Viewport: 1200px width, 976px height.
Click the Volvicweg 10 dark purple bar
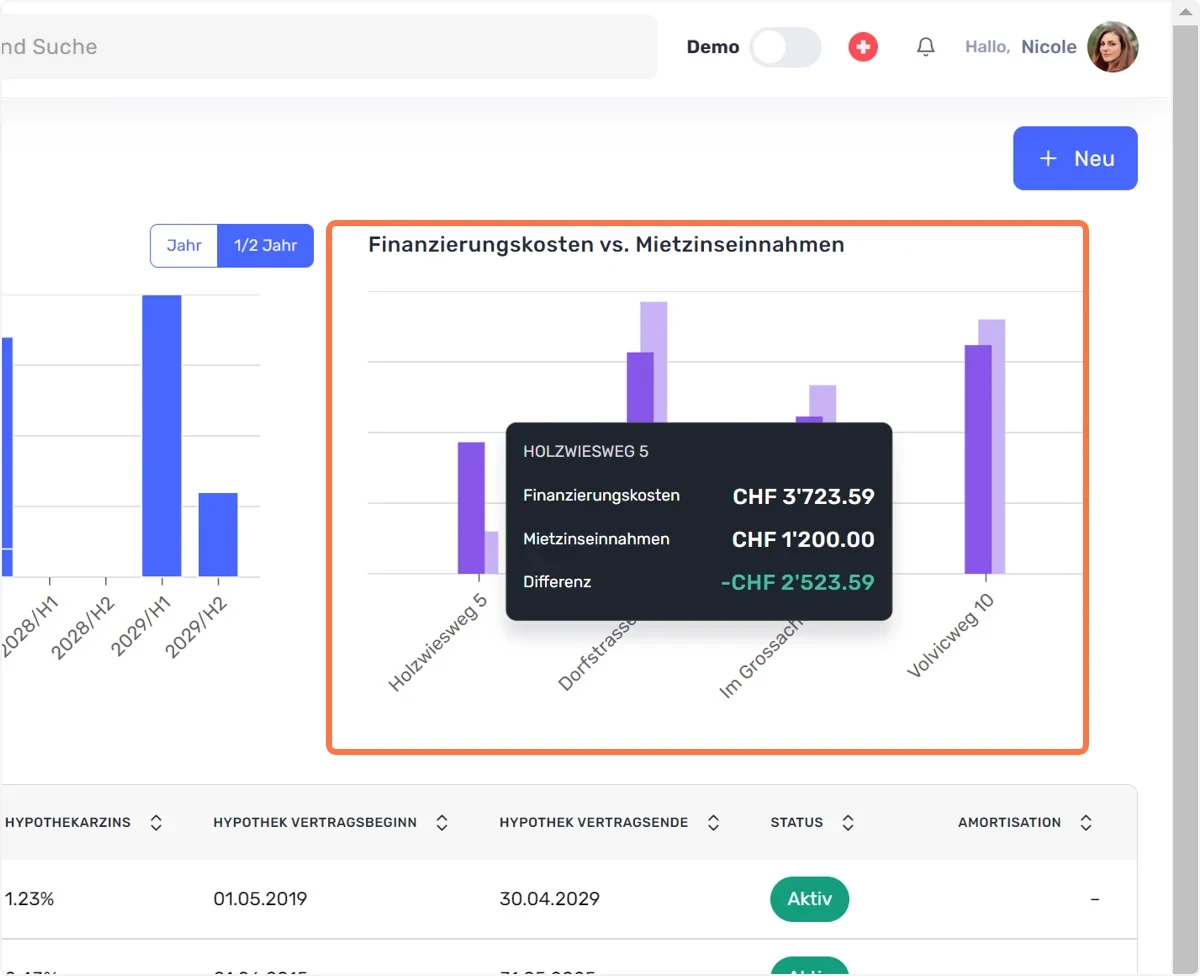978,460
